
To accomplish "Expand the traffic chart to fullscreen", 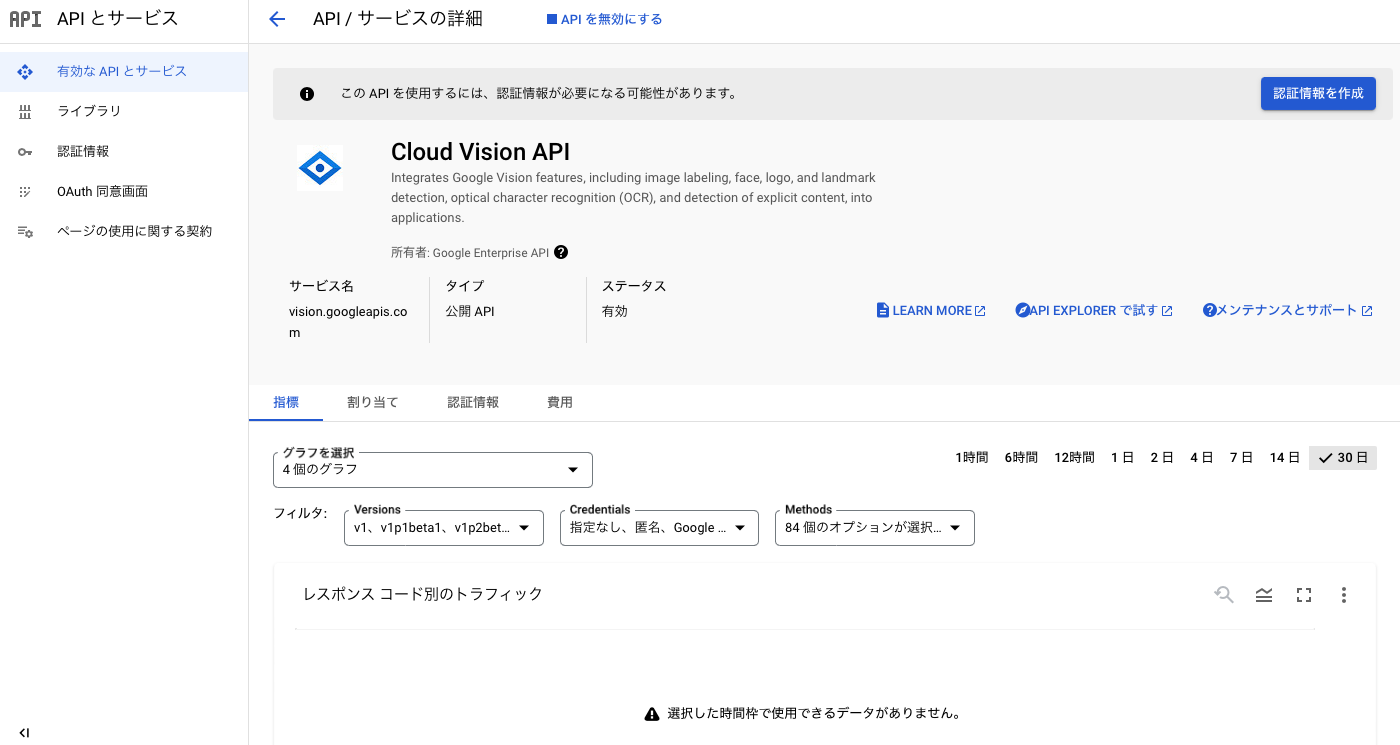I will click(1304, 594).
